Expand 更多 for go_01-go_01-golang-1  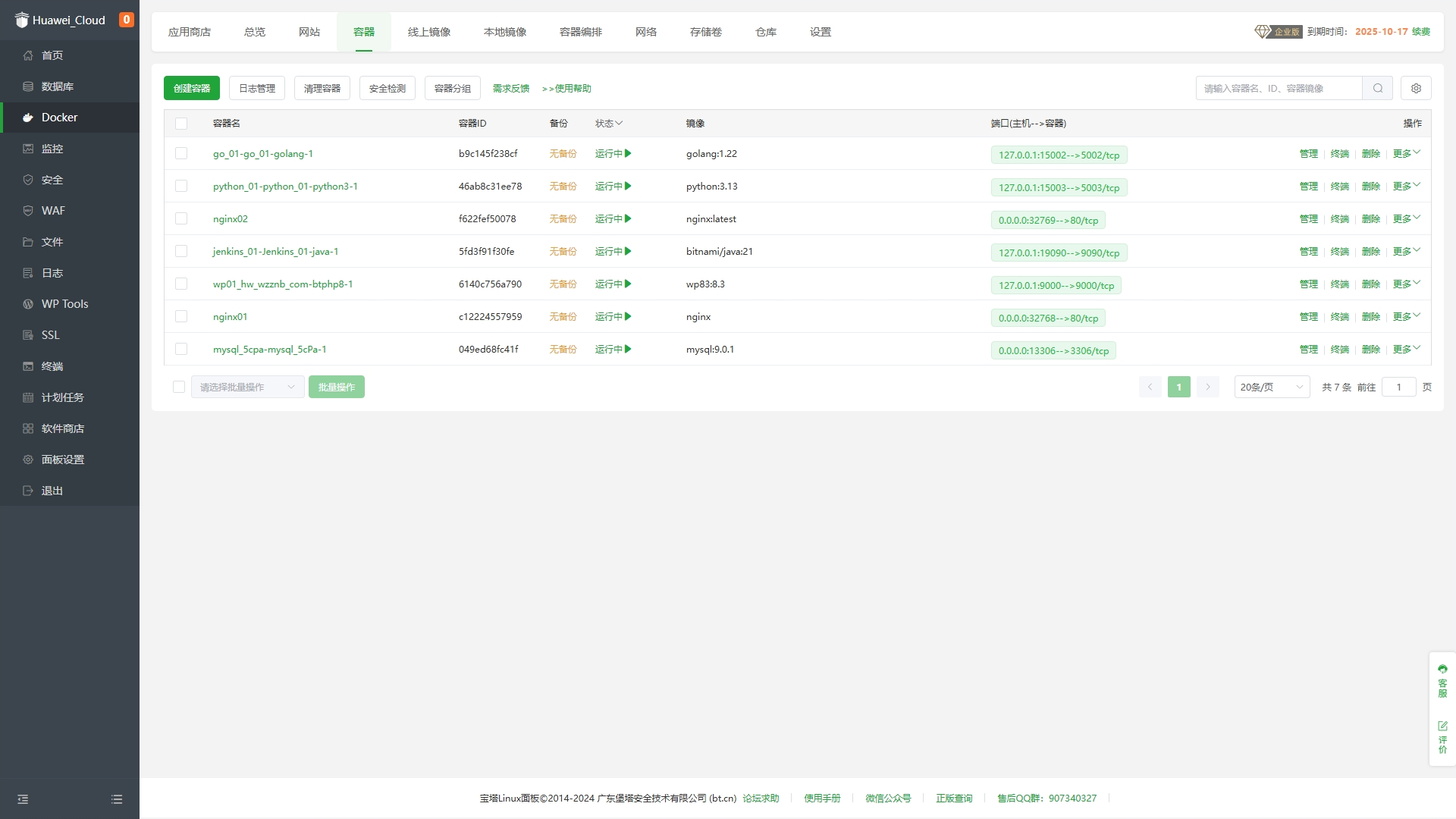1407,153
